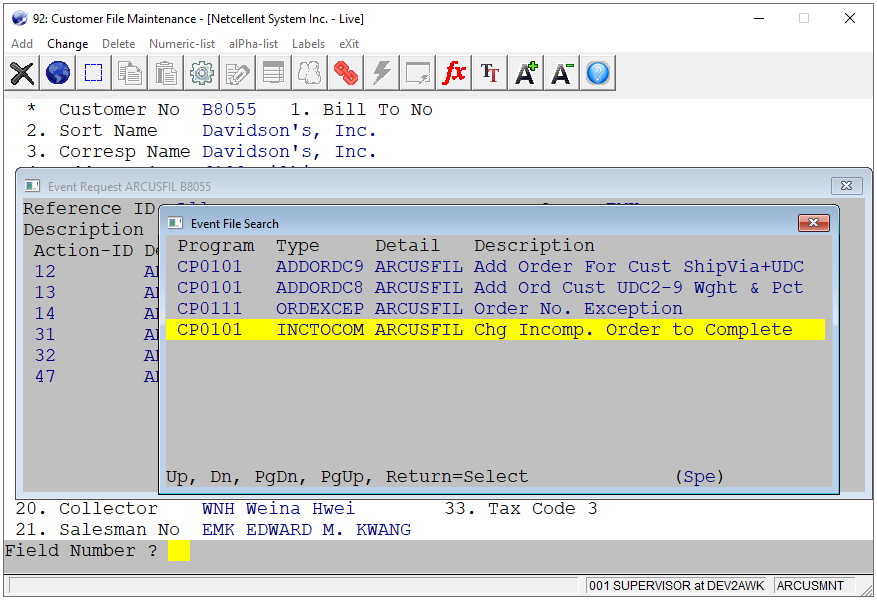Click the Sort Name value Davidson's, Inc.
Viewport: 877px width, 600px height.
pyautogui.click(x=289, y=131)
